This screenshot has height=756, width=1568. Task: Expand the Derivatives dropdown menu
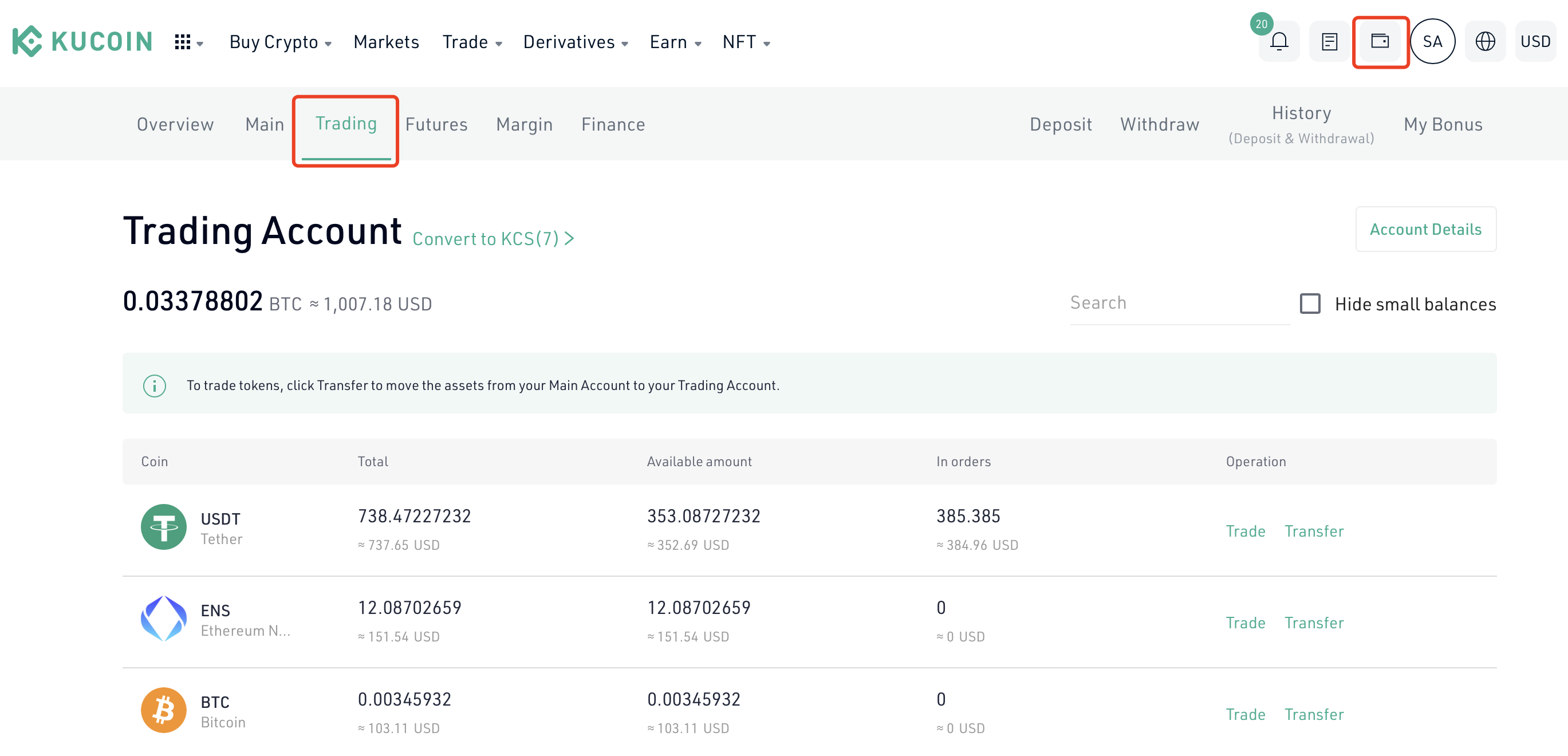pyautogui.click(x=576, y=42)
